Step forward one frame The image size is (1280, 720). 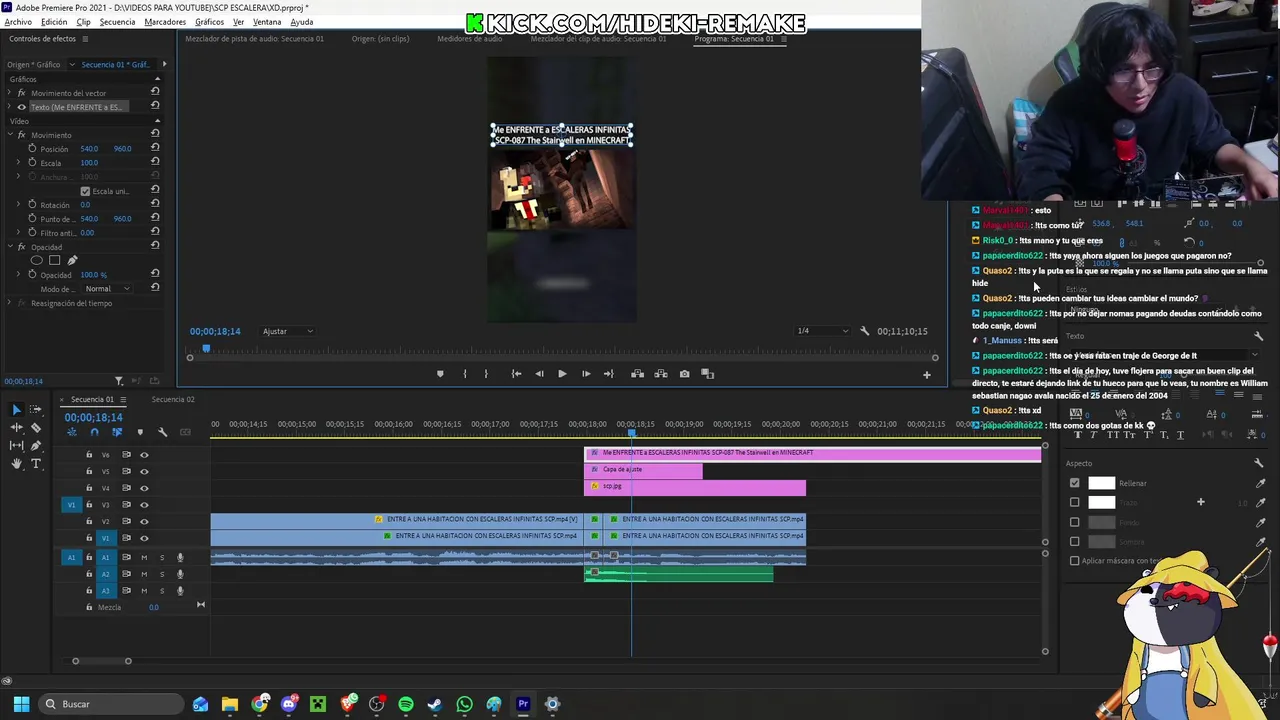tap(586, 374)
